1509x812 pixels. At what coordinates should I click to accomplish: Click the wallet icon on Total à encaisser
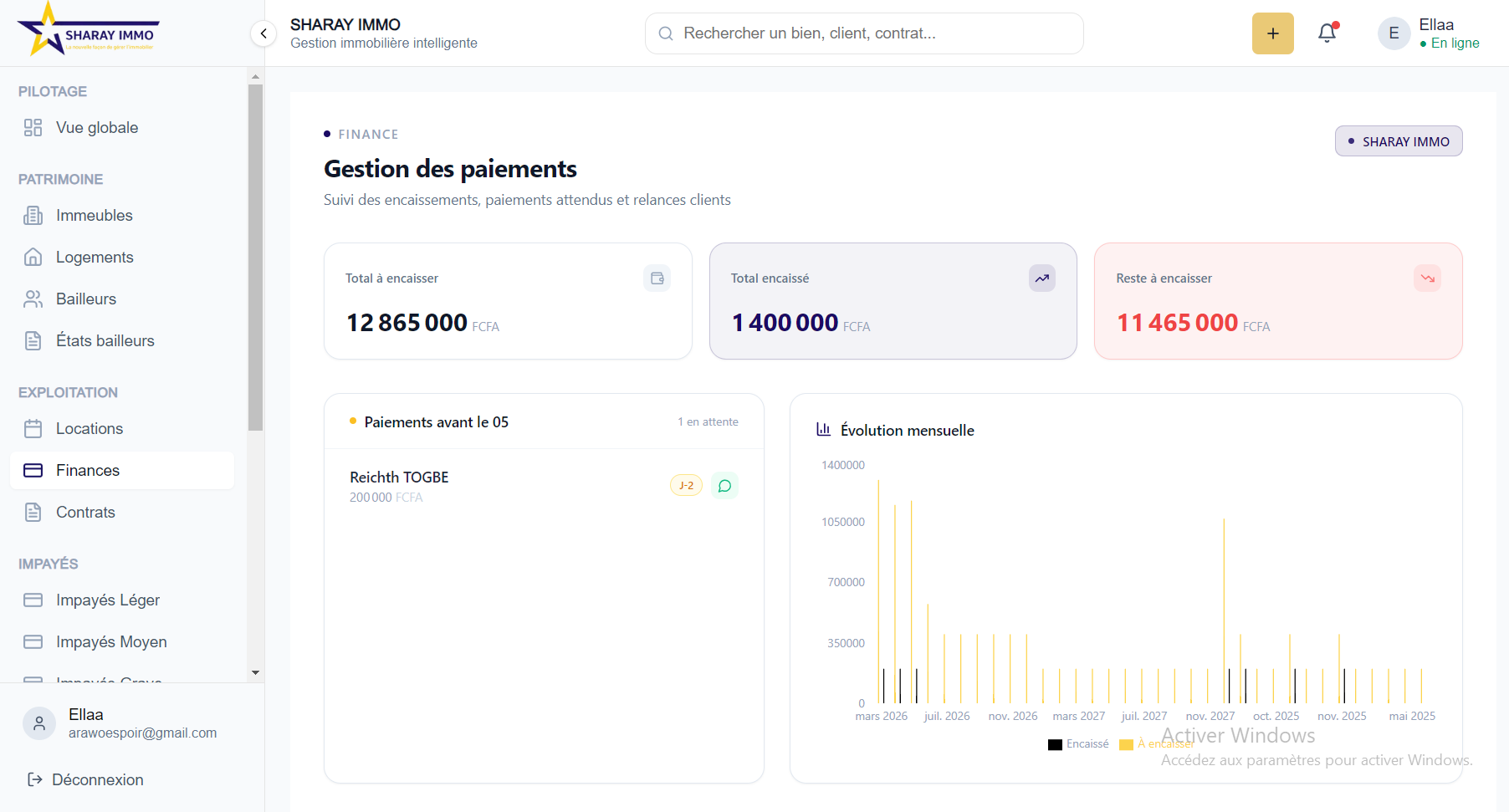657,278
